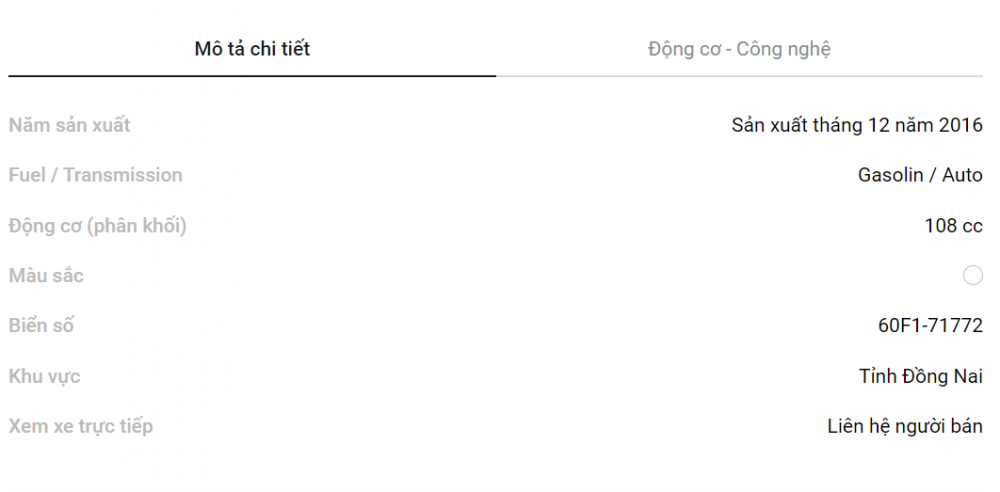This screenshot has width=1000, height=492.
Task: Click Liên hệ người bán link
Action: [905, 426]
